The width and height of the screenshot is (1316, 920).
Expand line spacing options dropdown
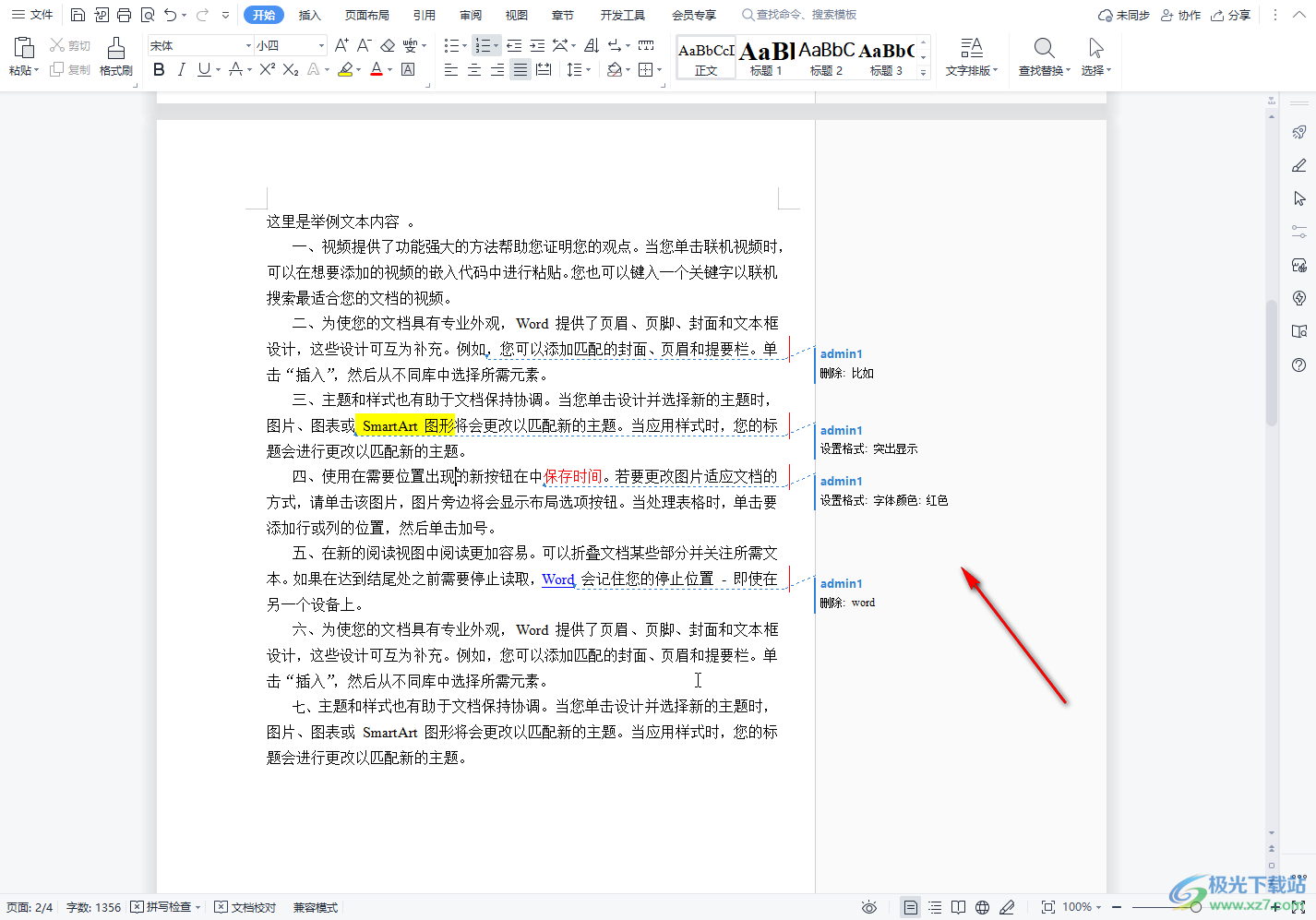point(588,69)
